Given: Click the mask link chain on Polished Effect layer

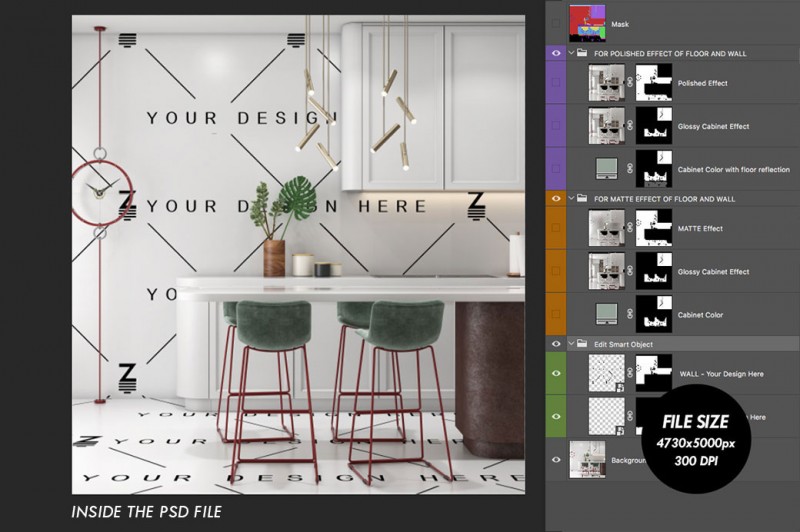Looking at the screenshot, I should click(630, 83).
